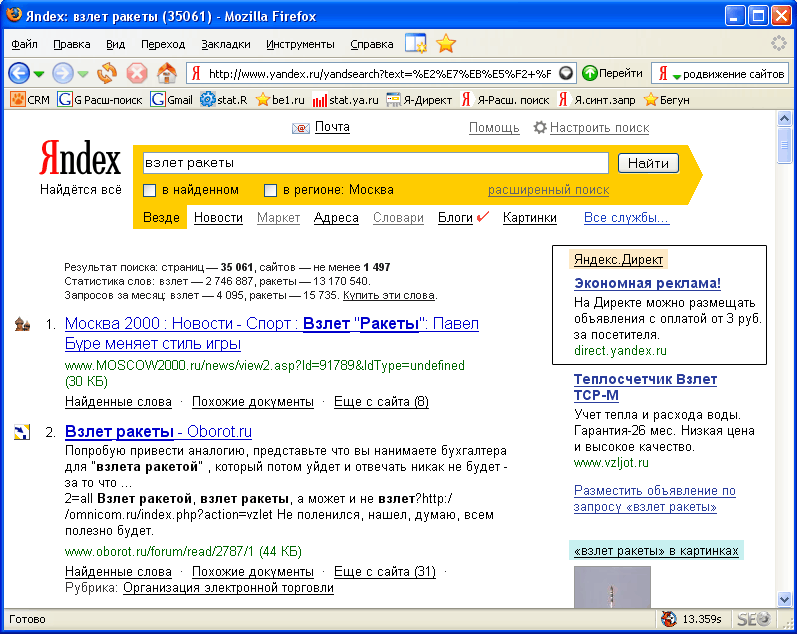Open the Forward history dropdown arrow

pos(83,74)
